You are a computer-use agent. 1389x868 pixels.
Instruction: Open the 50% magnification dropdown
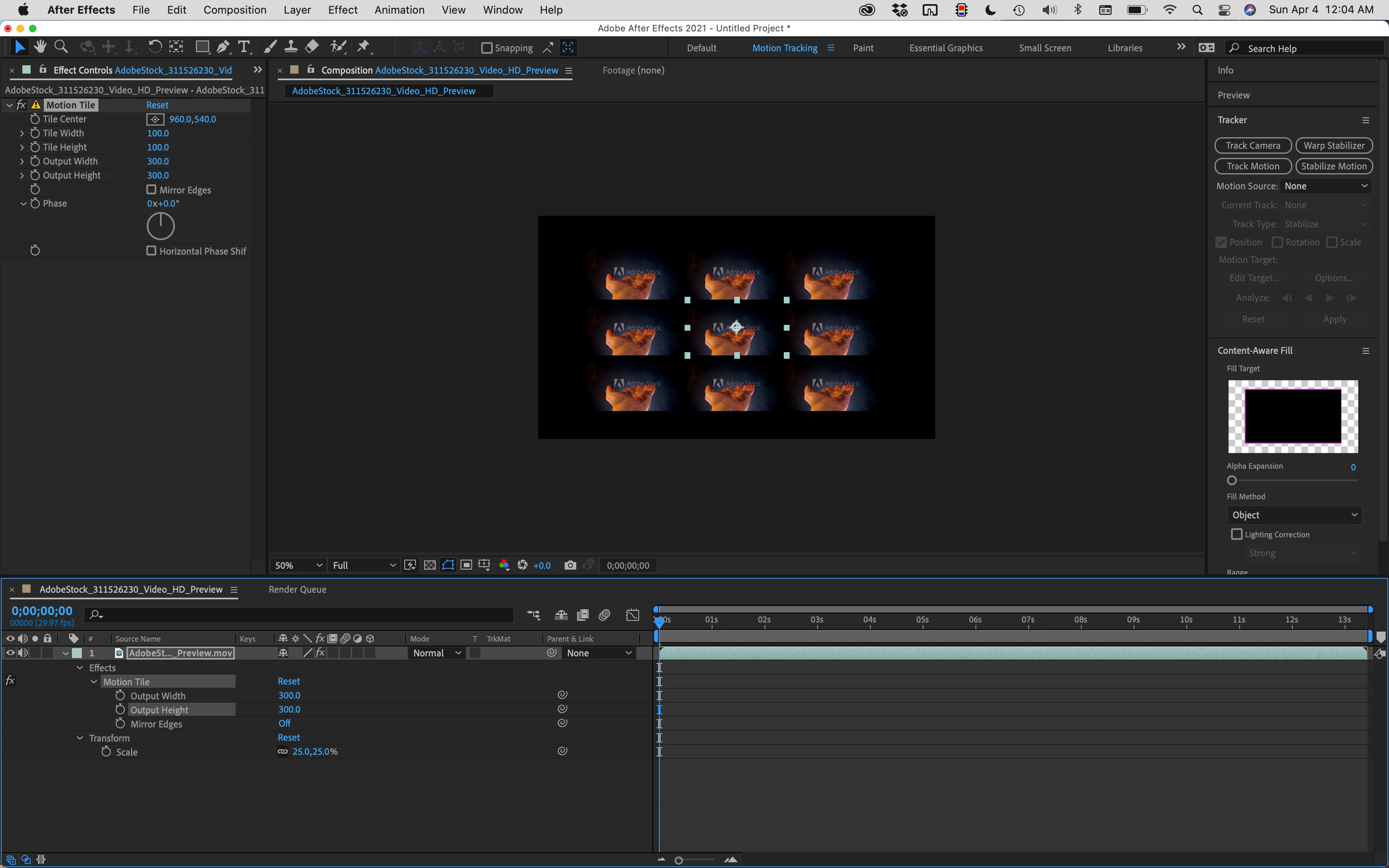[298, 565]
